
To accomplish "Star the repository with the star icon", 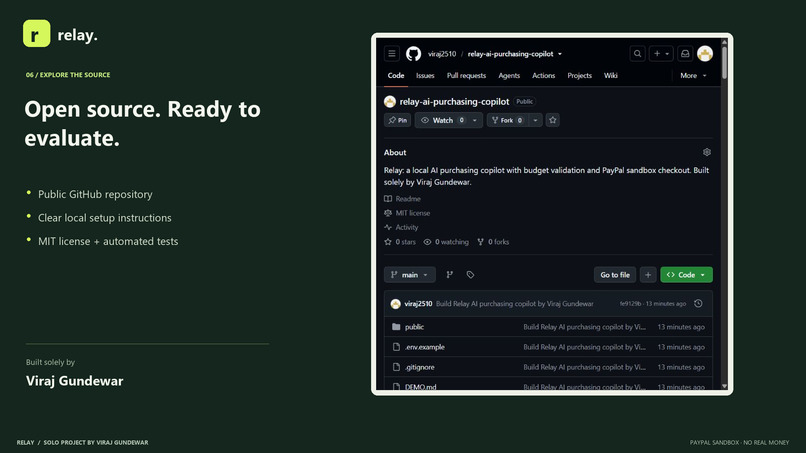I will [x=553, y=120].
